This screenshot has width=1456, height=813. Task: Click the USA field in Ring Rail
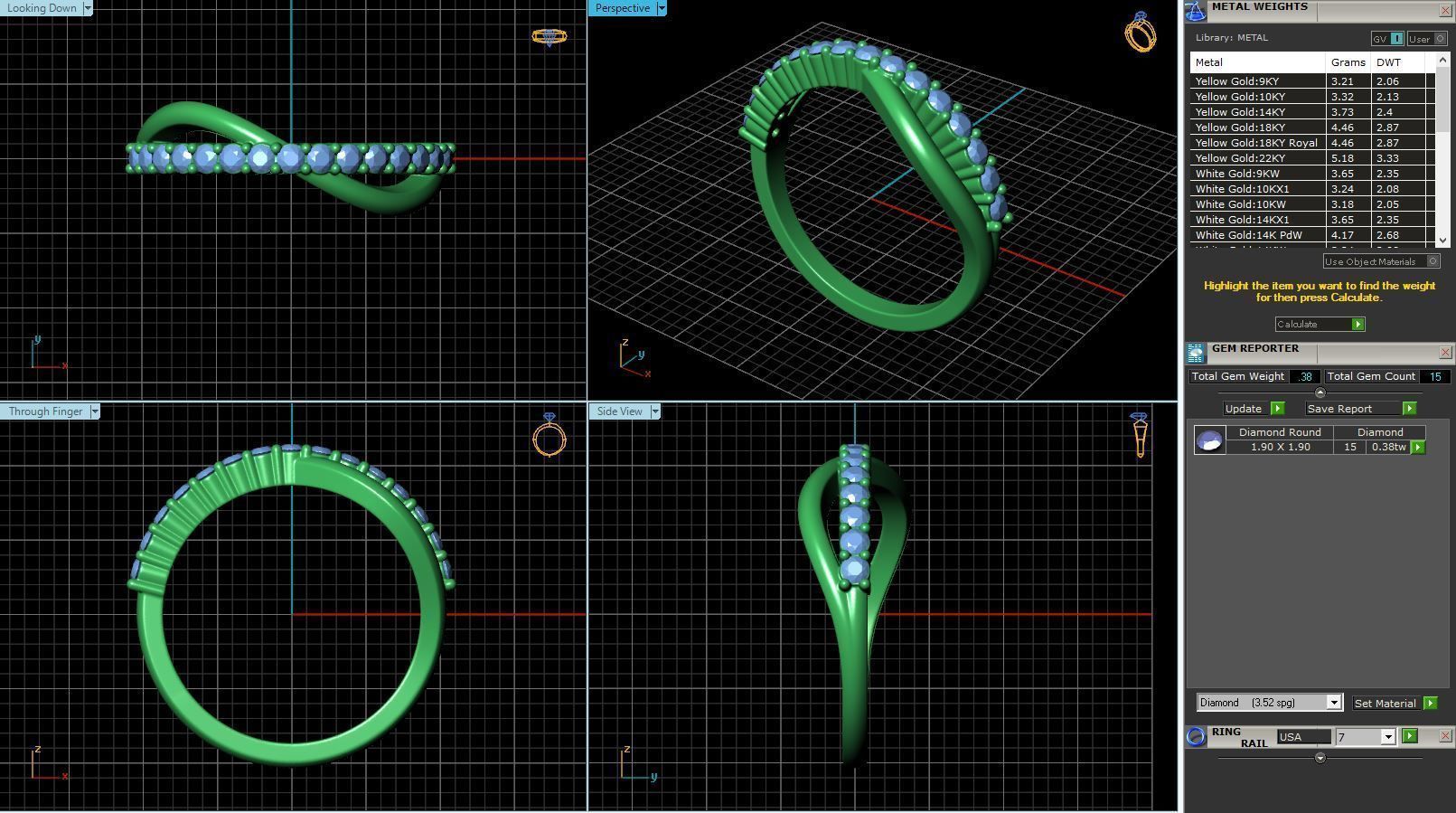(x=1304, y=737)
